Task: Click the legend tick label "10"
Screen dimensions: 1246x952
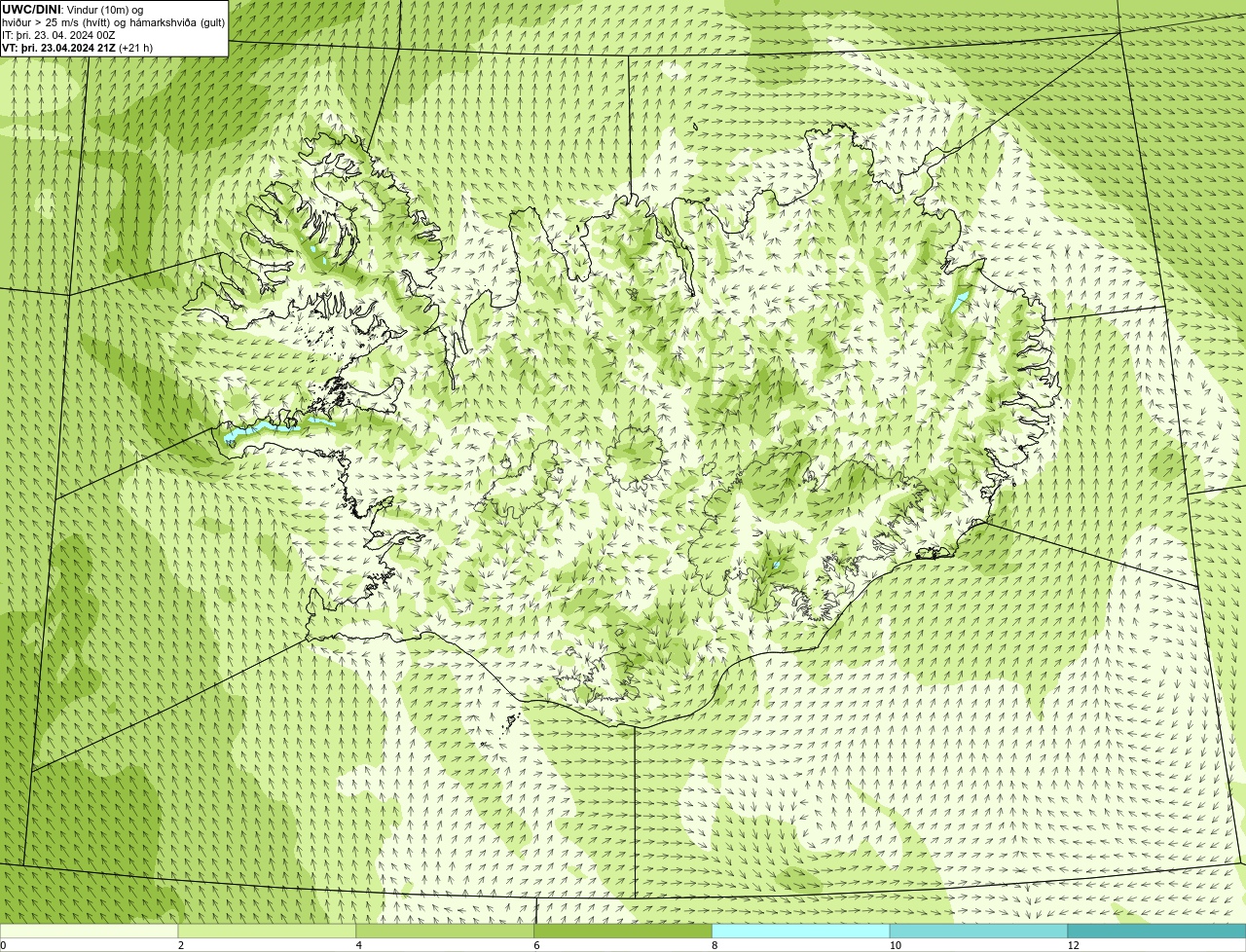Action: pos(895,945)
